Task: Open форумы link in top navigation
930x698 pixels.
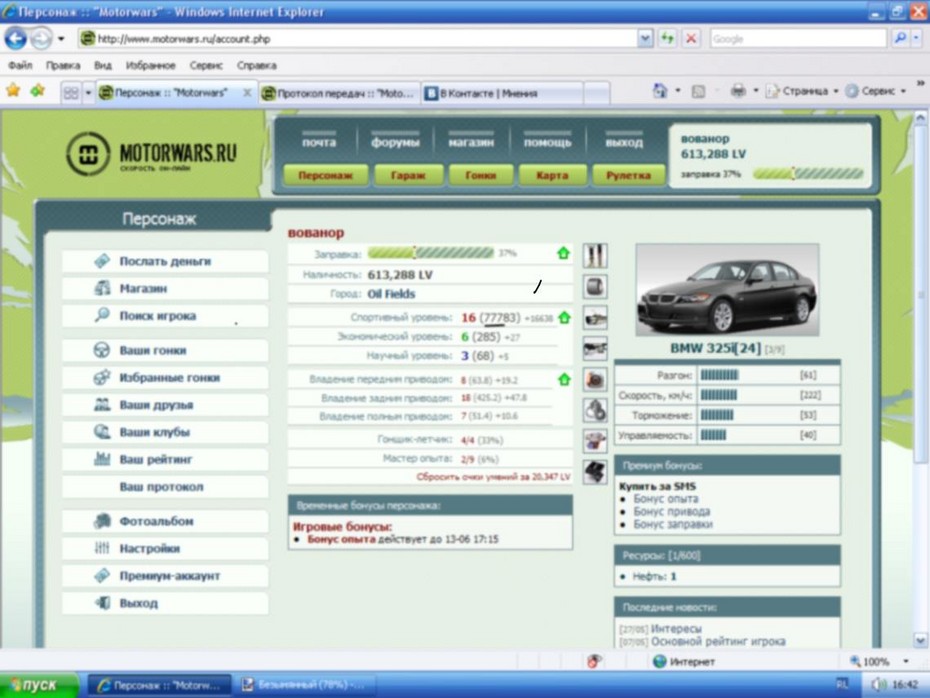Action: 395,142
